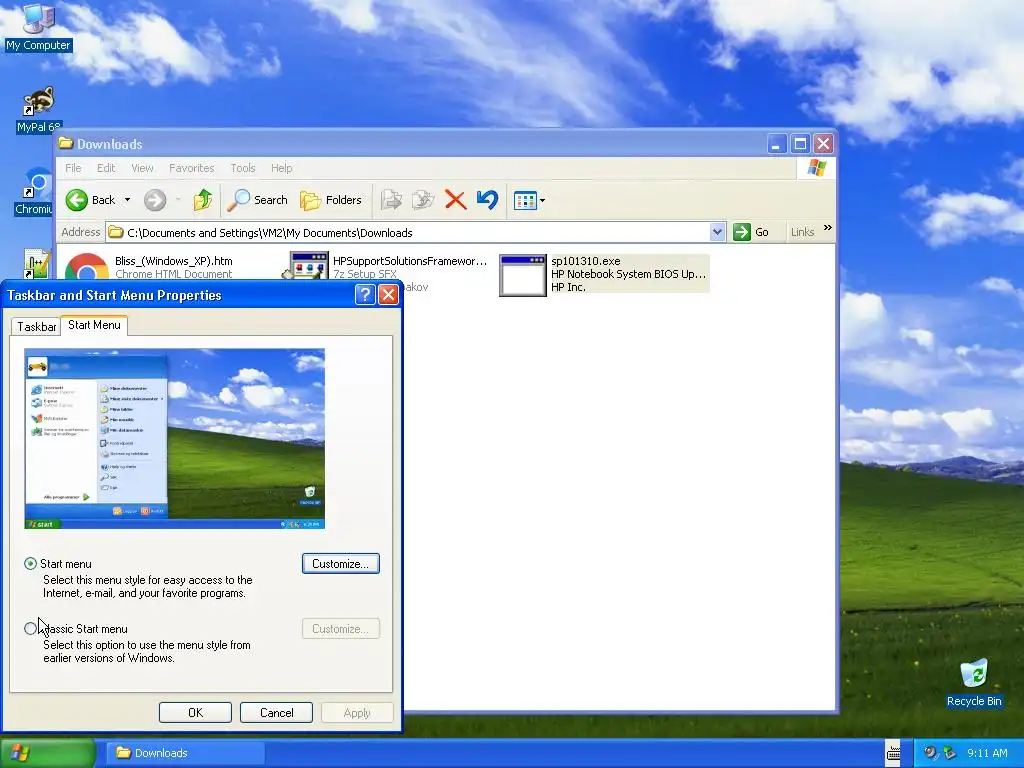The image size is (1024, 768).
Task: Open the Help menu
Action: [281, 168]
